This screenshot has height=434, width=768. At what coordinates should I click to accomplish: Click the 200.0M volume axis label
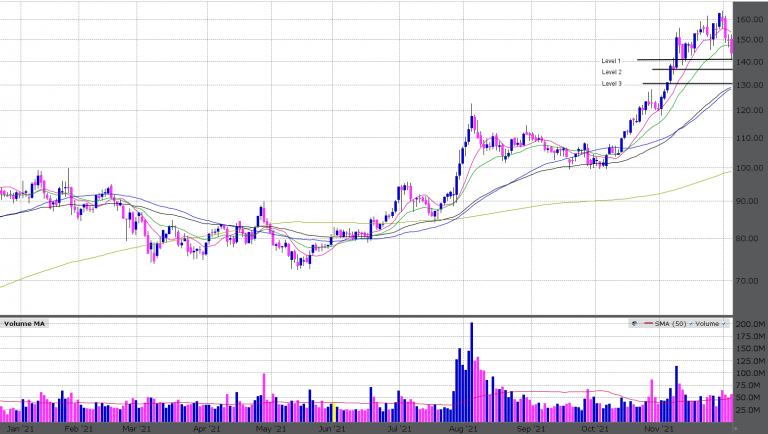pos(749,326)
